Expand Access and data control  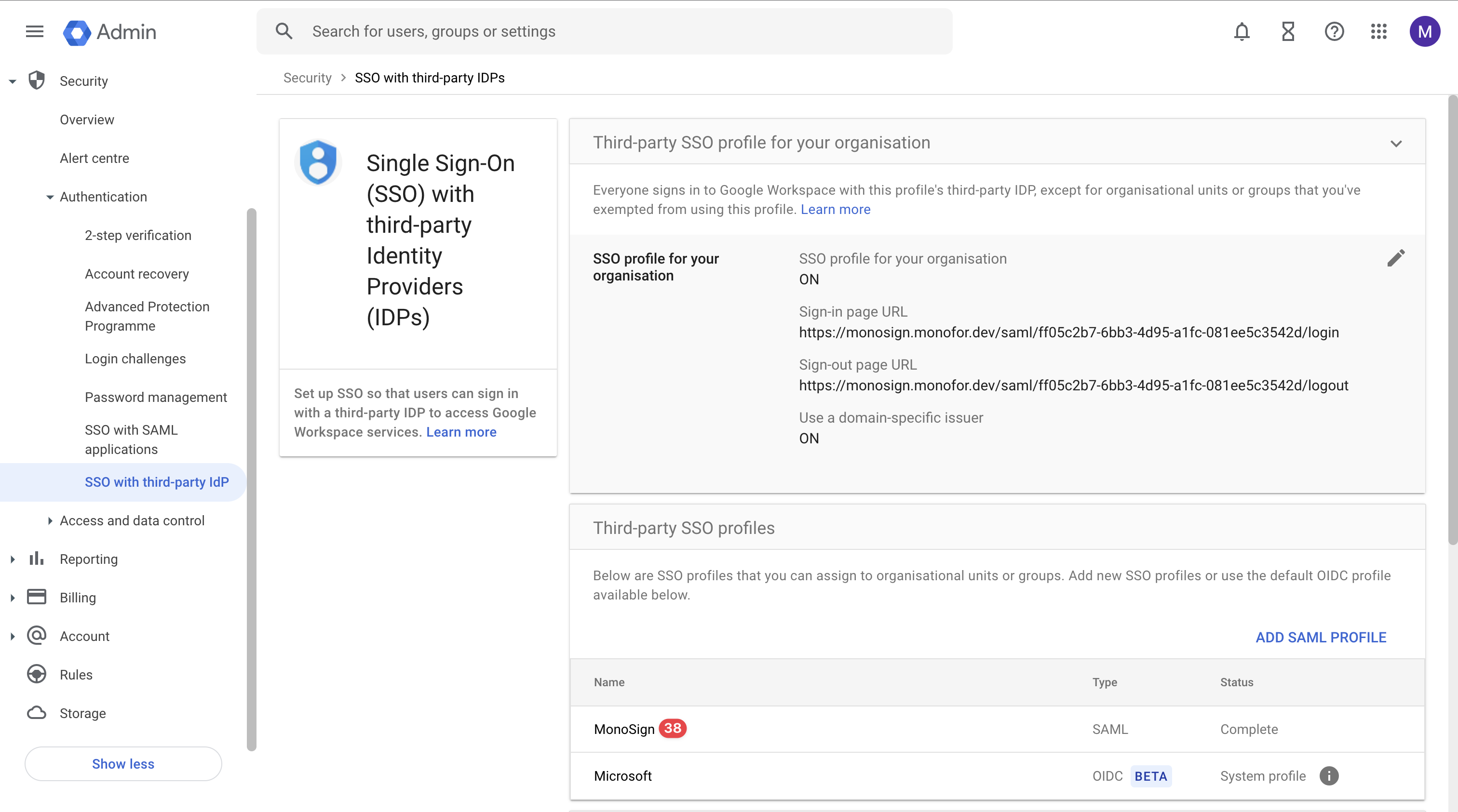pyautogui.click(x=50, y=520)
